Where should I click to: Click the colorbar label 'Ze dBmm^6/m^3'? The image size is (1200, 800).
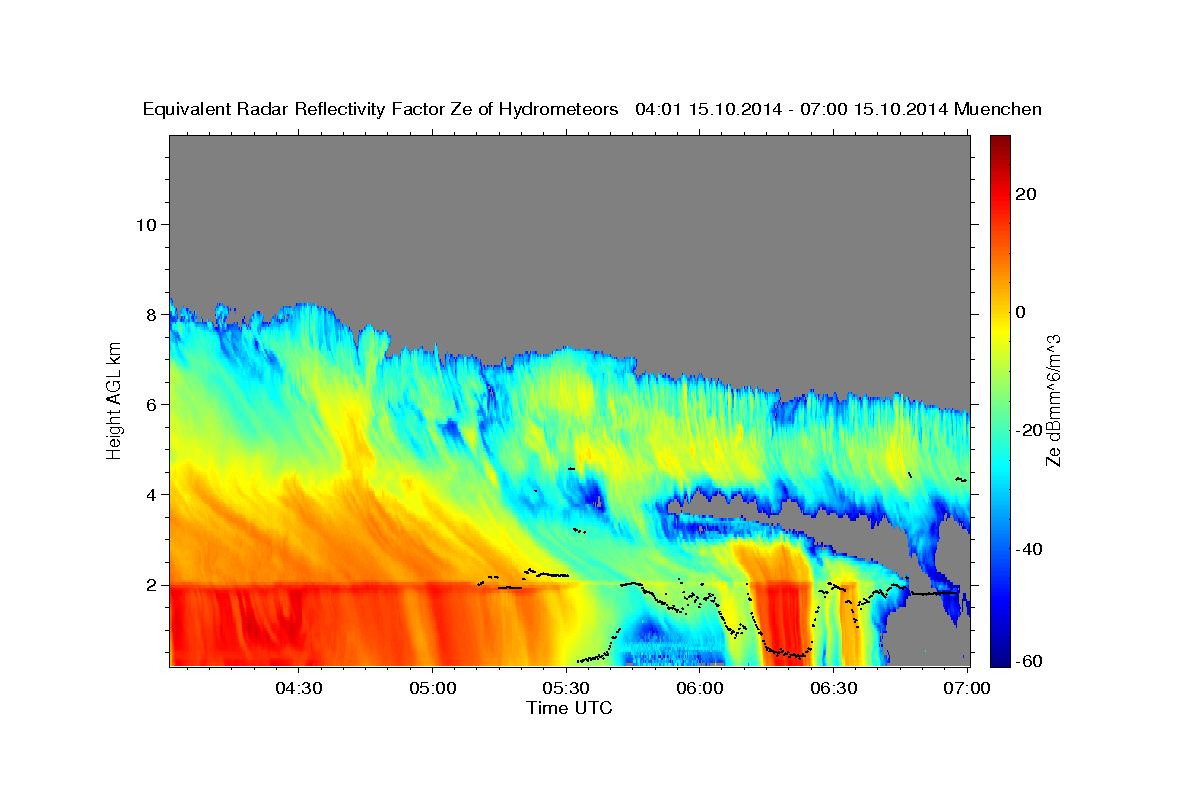1053,400
